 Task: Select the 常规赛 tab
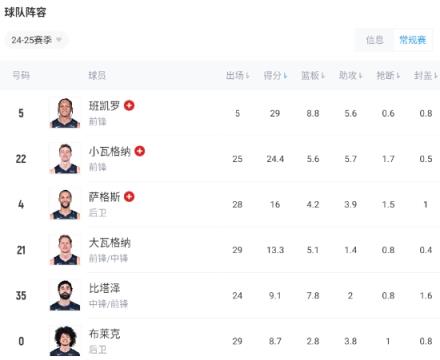[413, 40]
